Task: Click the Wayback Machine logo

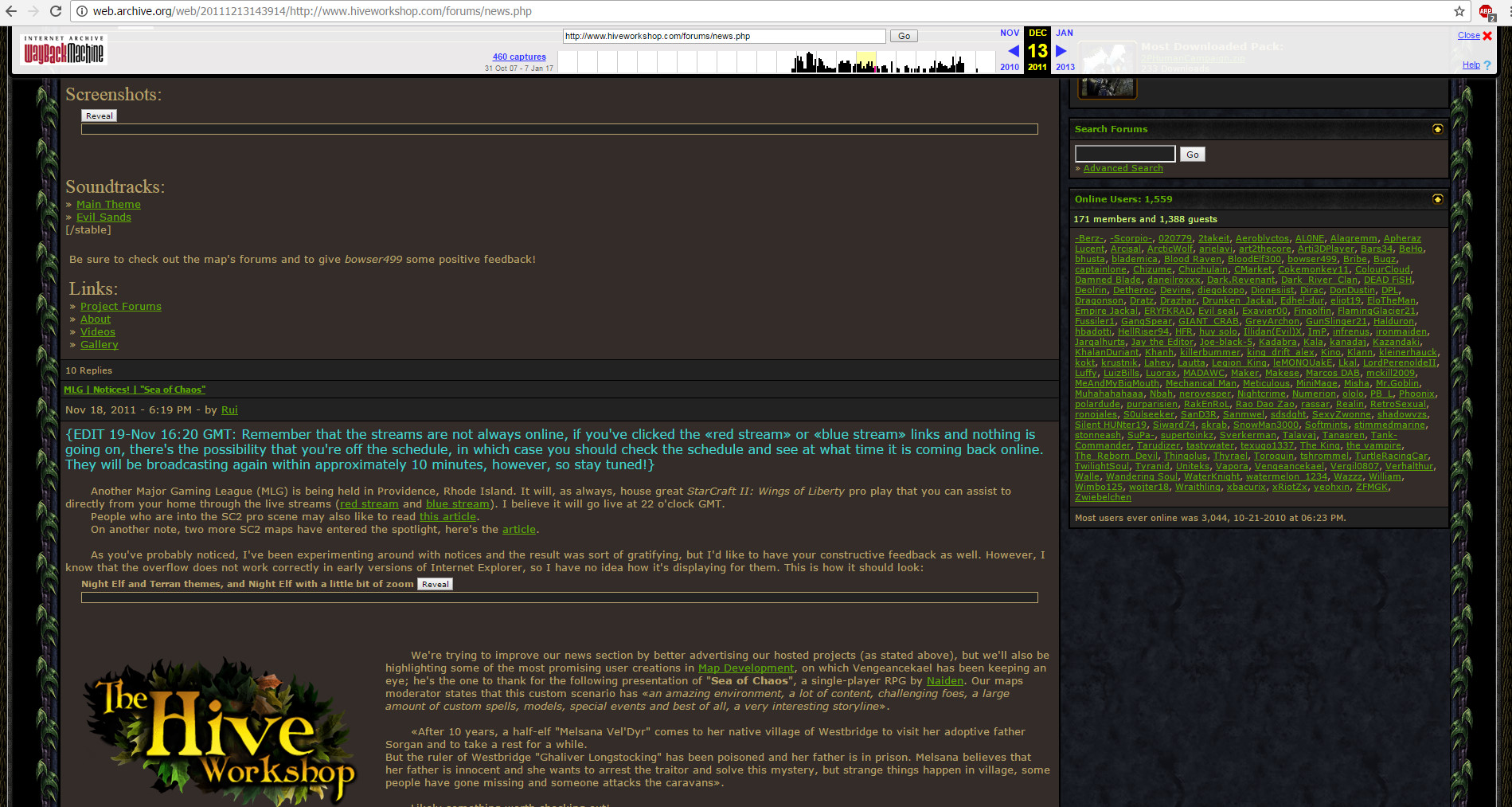Action: [x=63, y=50]
